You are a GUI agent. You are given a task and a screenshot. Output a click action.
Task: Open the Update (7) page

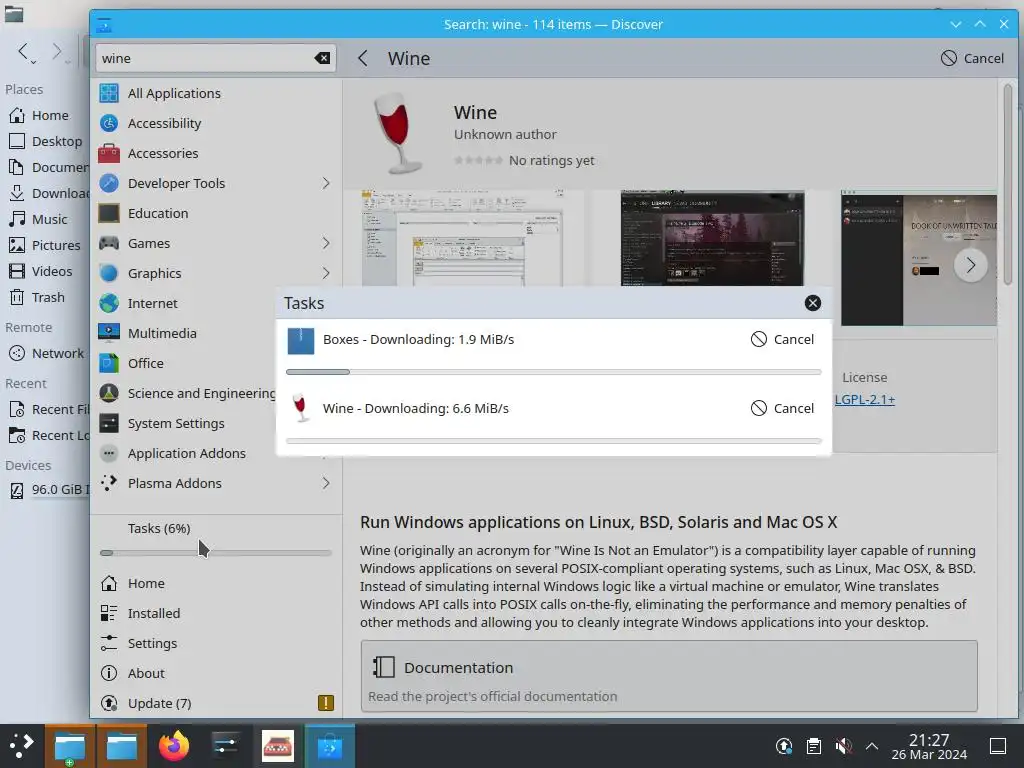point(216,703)
